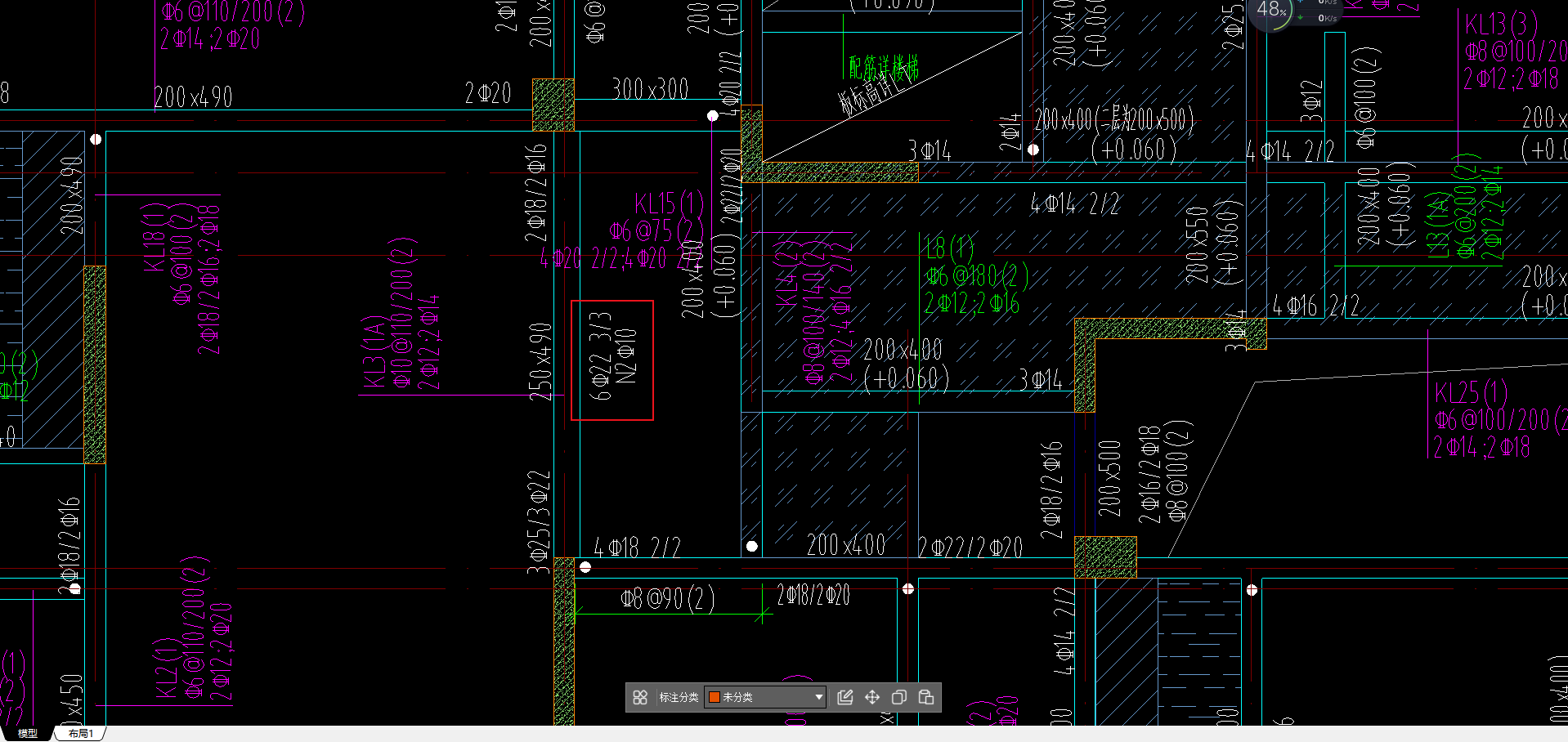Select the vertical 200x500 size text
This screenshot has width=1568, height=742.
point(1109,479)
